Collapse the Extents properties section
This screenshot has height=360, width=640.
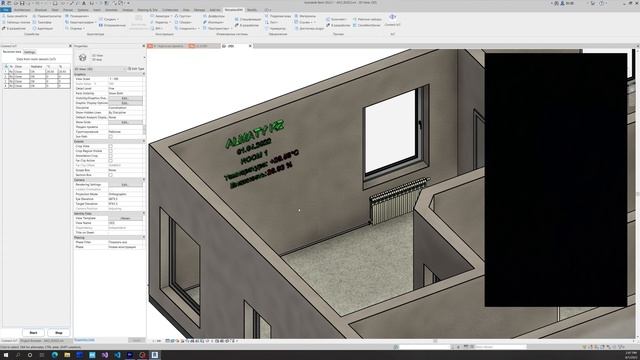143,141
